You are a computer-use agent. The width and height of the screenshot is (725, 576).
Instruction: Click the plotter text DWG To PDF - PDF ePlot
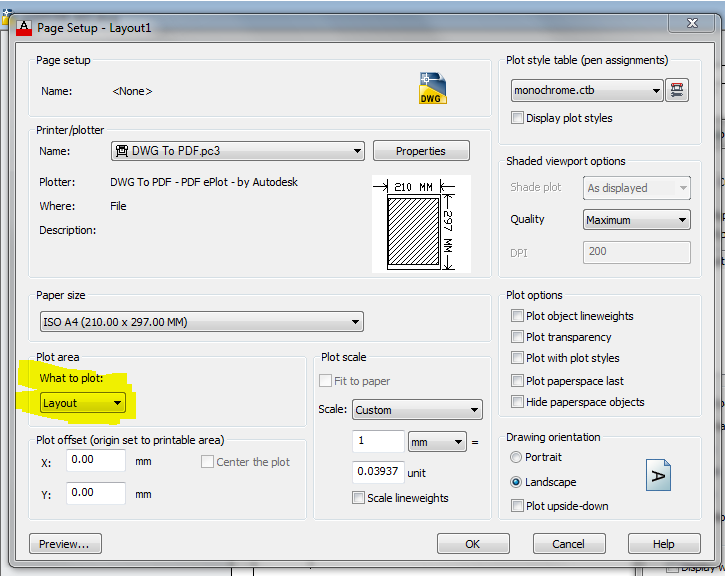point(204,182)
